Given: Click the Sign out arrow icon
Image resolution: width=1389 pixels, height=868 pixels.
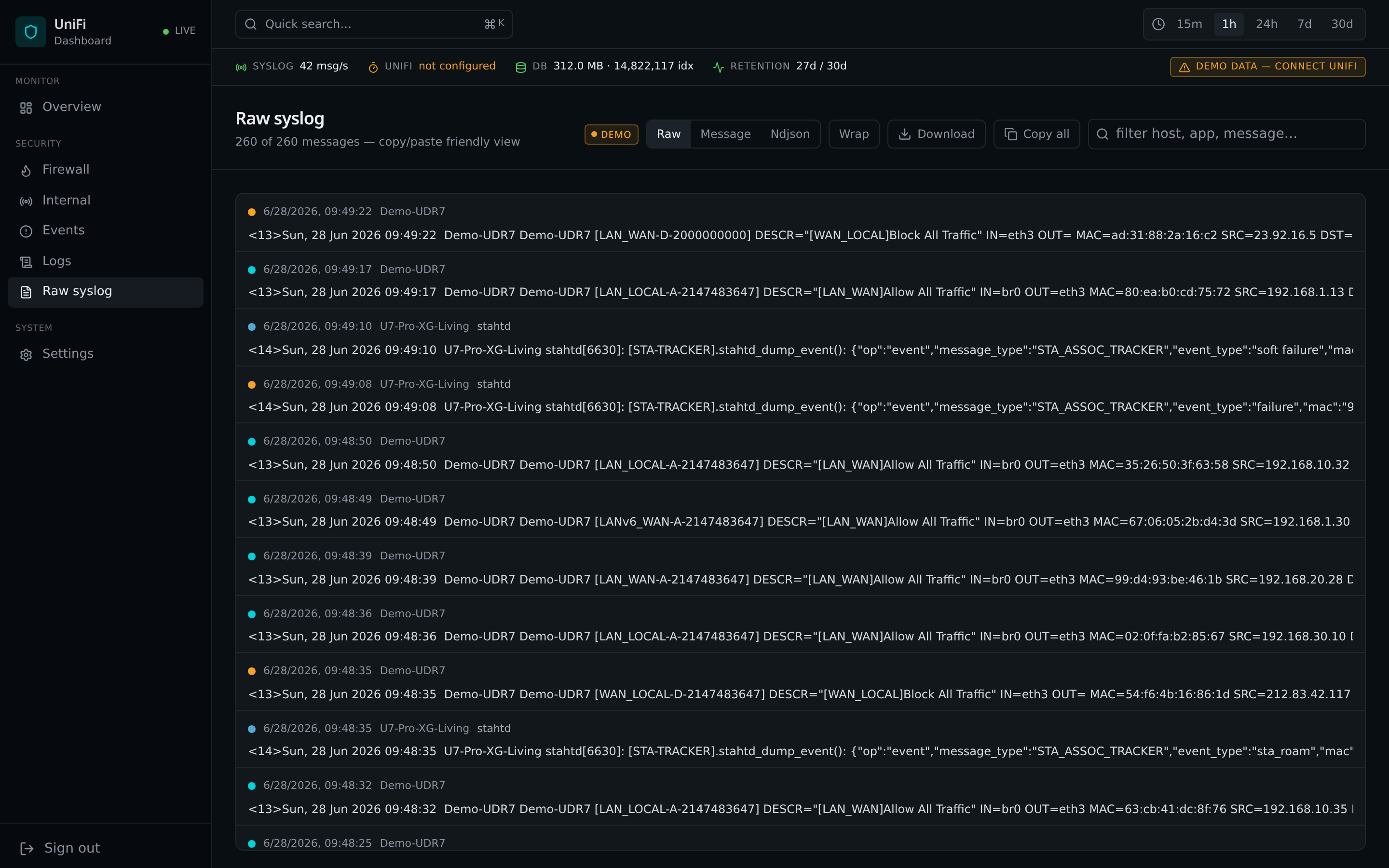Looking at the screenshot, I should click(27, 848).
